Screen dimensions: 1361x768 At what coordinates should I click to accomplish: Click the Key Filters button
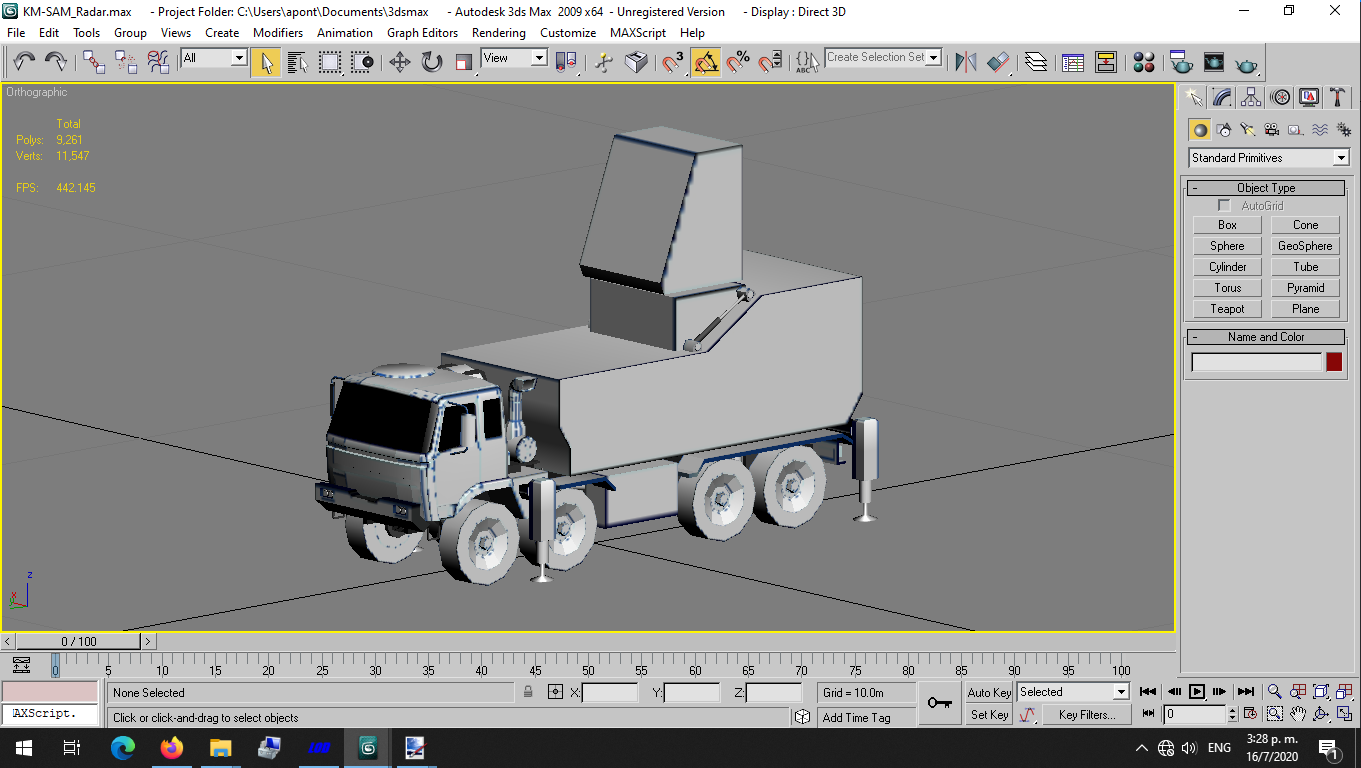click(1086, 715)
